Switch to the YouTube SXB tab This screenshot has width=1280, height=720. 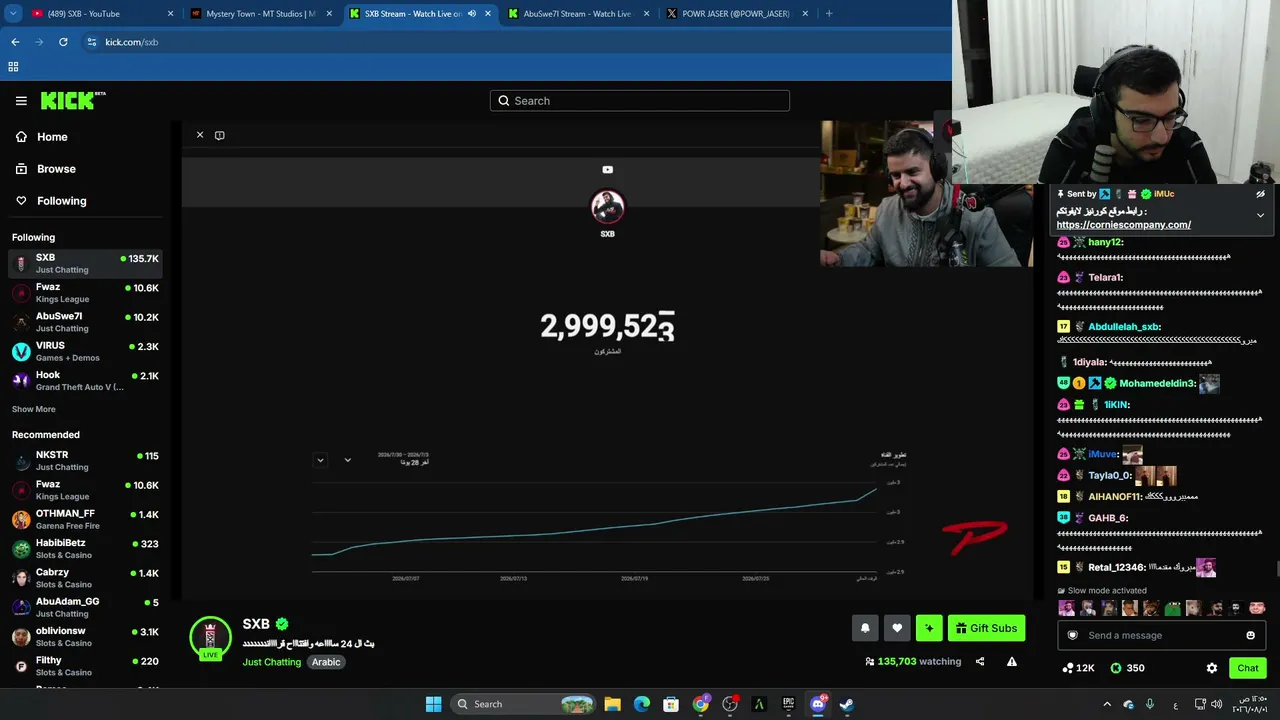[x=103, y=14]
